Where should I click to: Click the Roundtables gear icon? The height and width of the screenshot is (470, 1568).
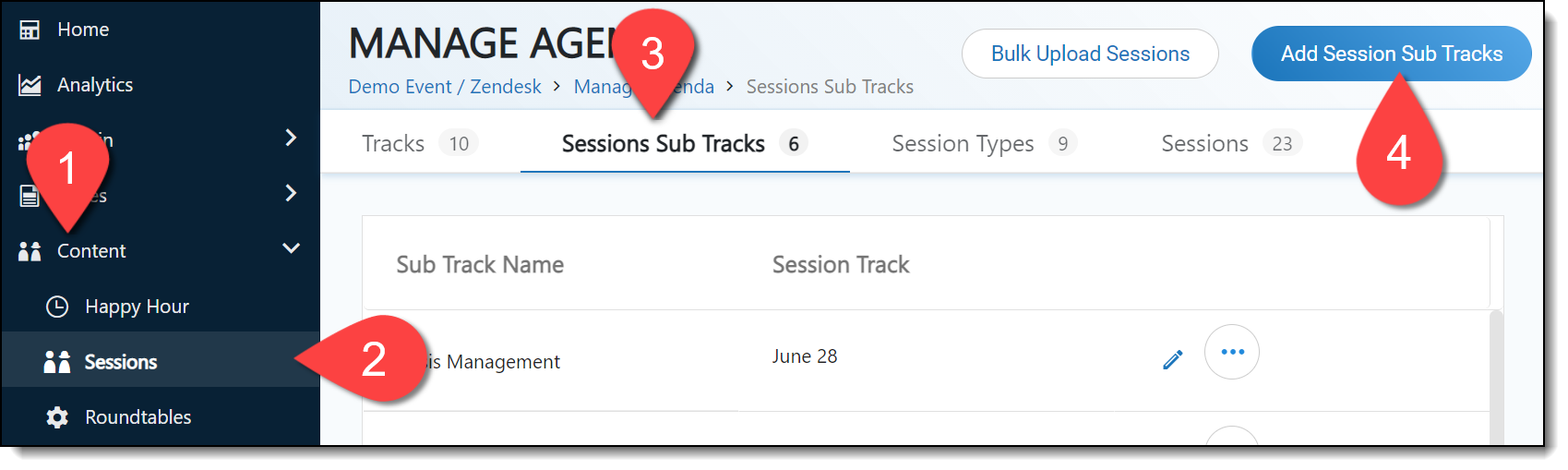57,417
